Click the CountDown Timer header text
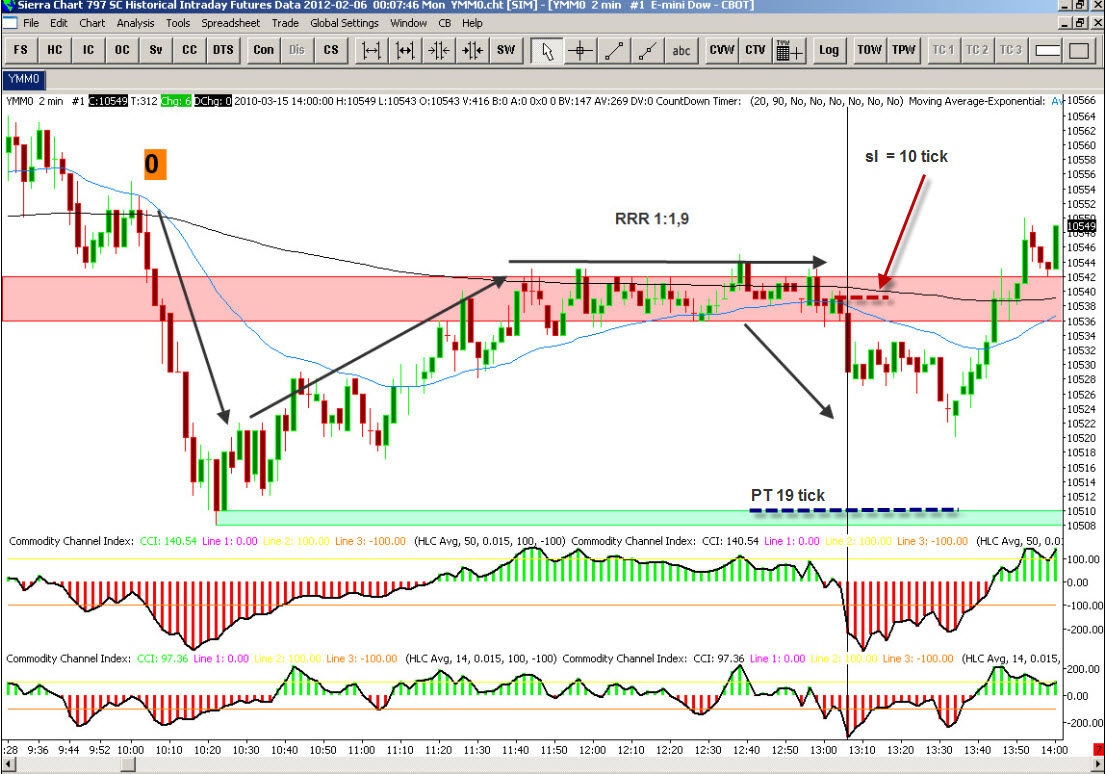The height and width of the screenshot is (774, 1105). 698,101
